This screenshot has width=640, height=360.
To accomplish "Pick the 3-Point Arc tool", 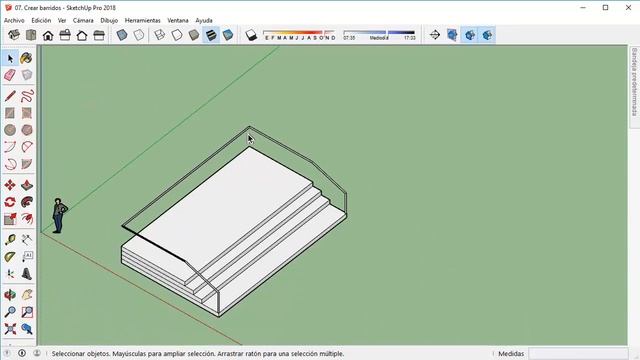I will [x=10, y=164].
